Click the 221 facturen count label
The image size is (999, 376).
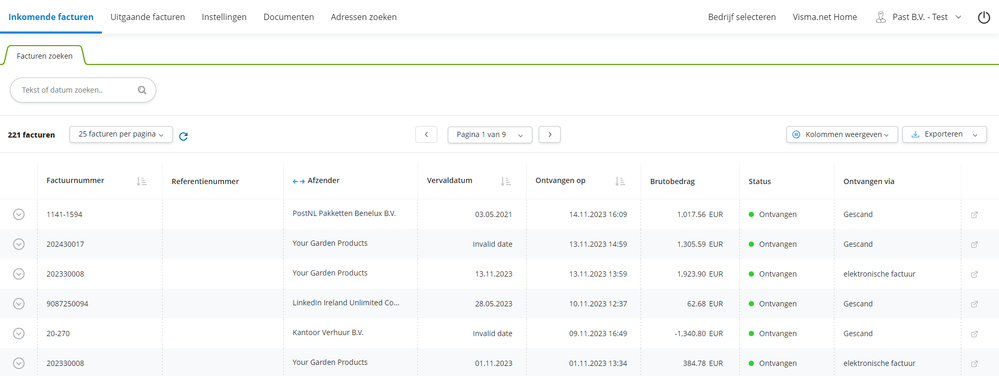[x=31, y=135]
